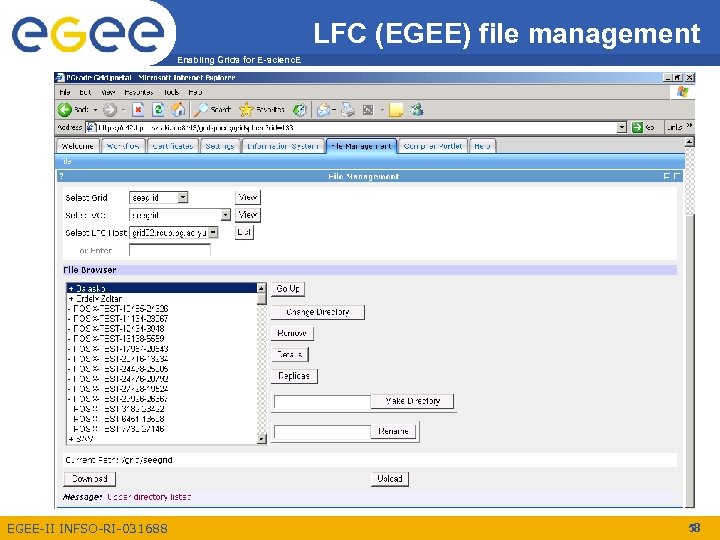Open the Forward button history dropdown arrow

pyautogui.click(x=123, y=110)
